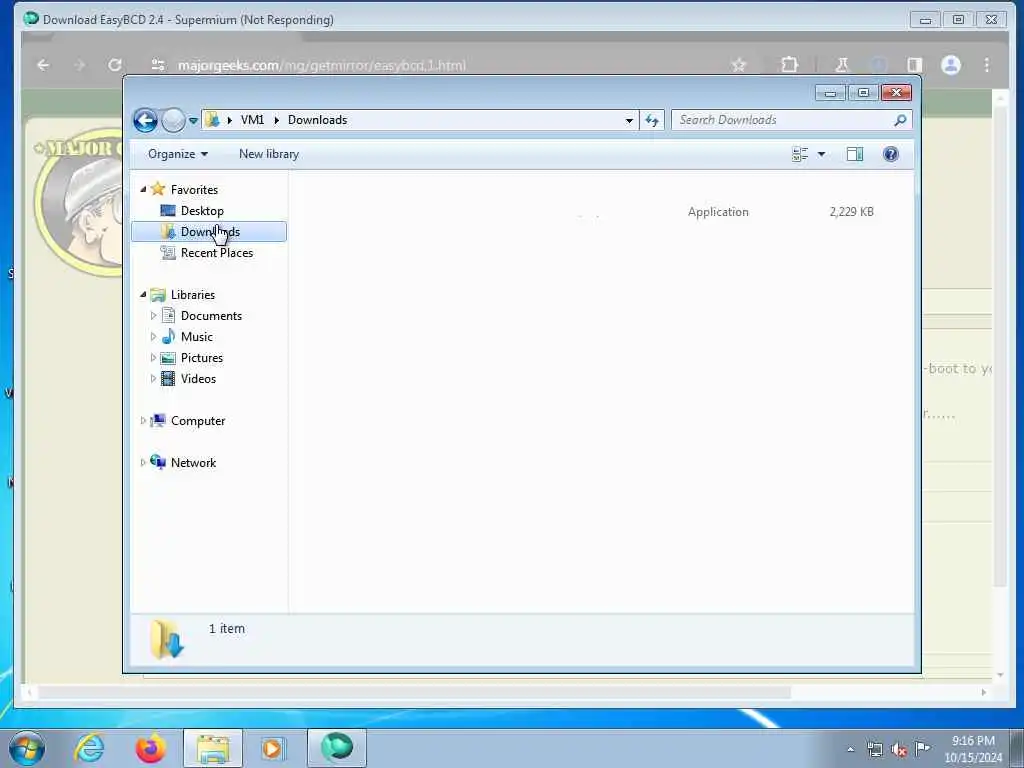Expand the Pictures library
This screenshot has height=768, width=1024.
pyautogui.click(x=153, y=358)
